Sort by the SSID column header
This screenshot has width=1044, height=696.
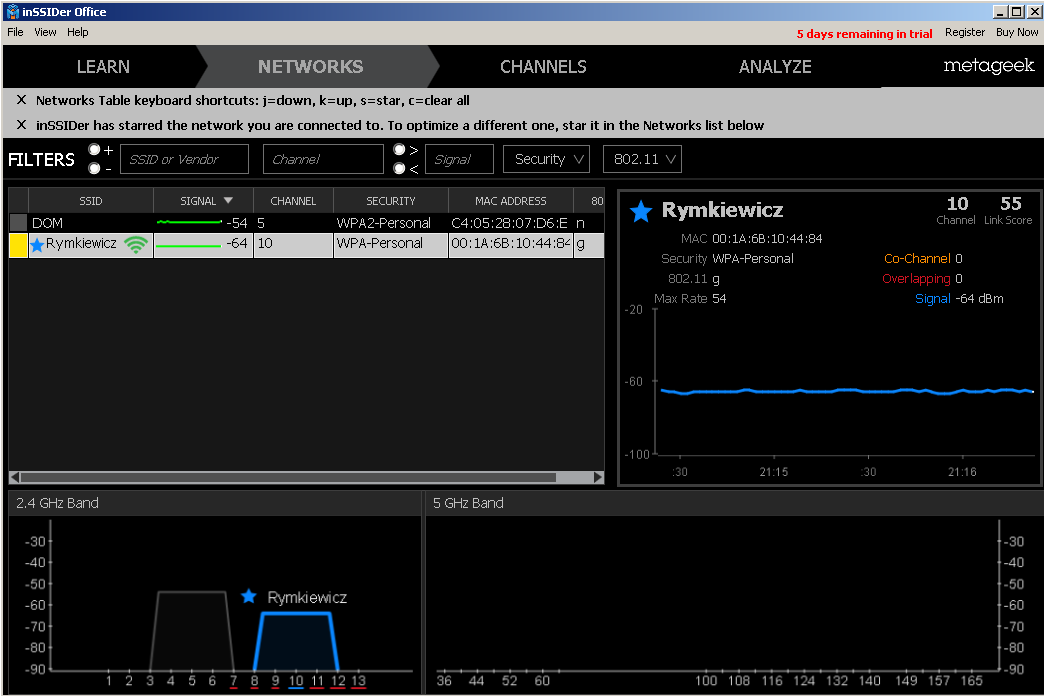pos(91,200)
